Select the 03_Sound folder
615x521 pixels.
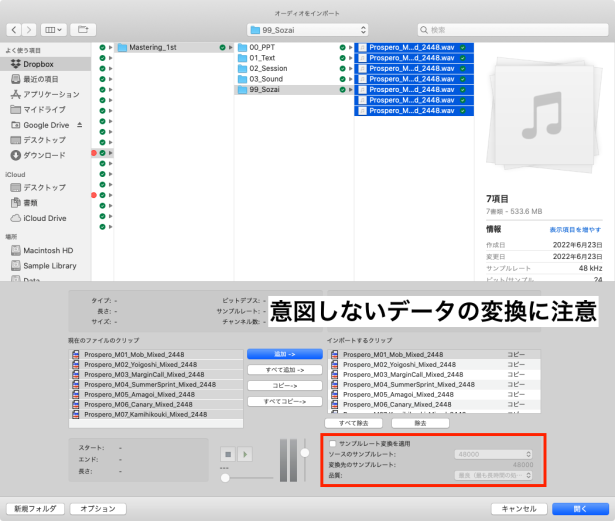pyautogui.click(x=266, y=78)
